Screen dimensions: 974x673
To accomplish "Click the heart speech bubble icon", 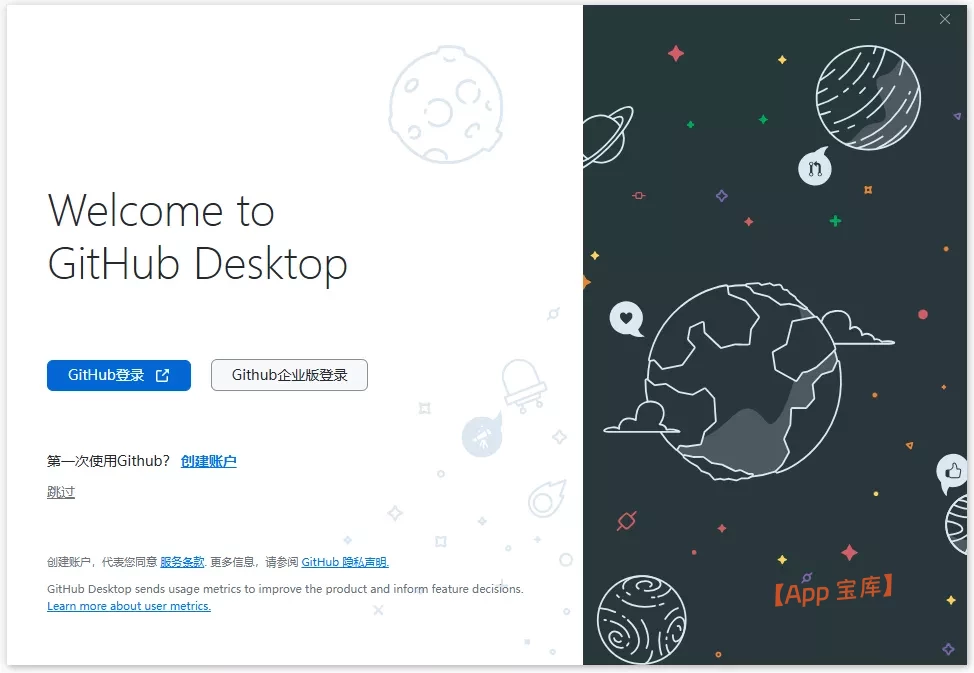I will 626,318.
